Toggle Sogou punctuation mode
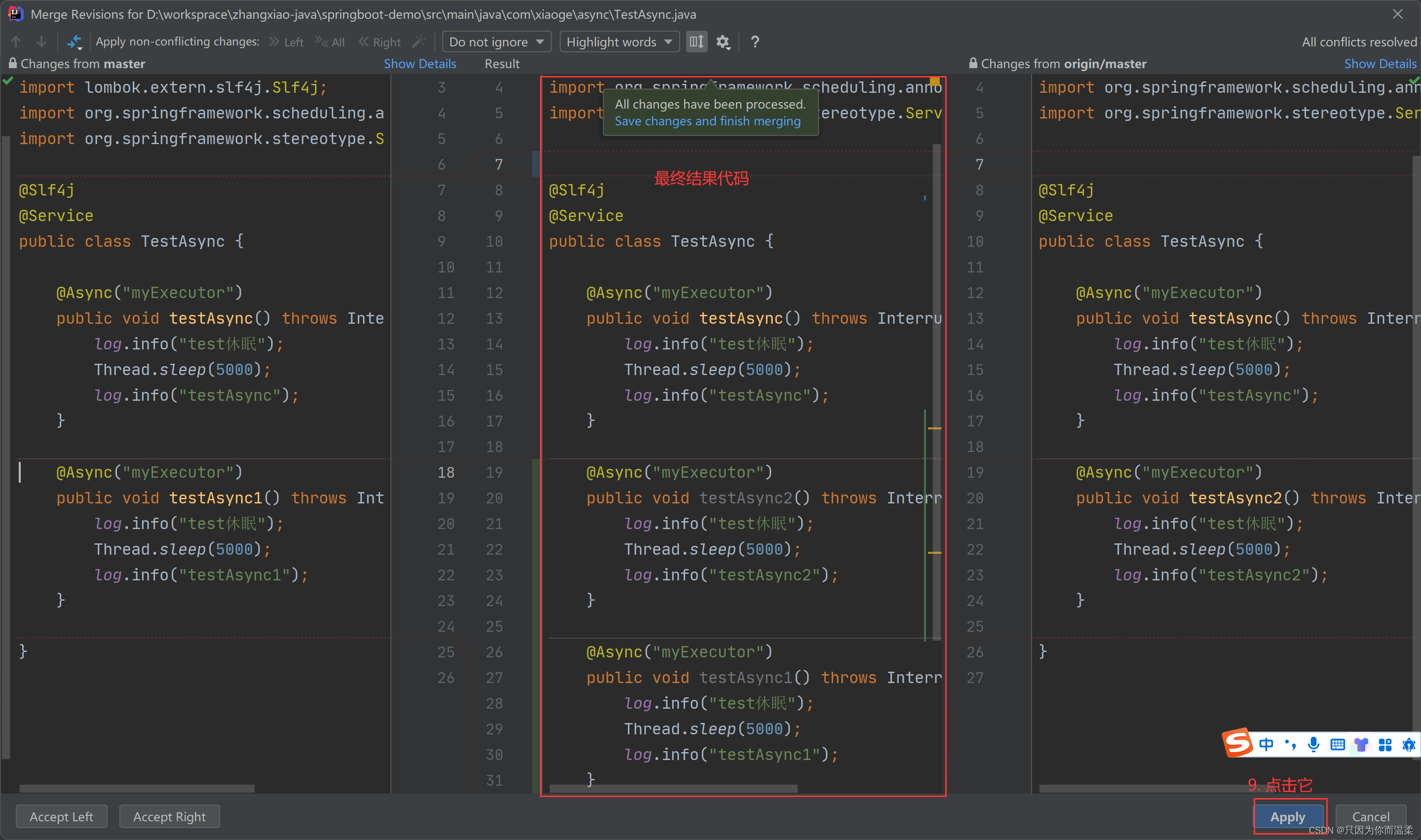Viewport: 1421px width, 840px height. [1290, 744]
